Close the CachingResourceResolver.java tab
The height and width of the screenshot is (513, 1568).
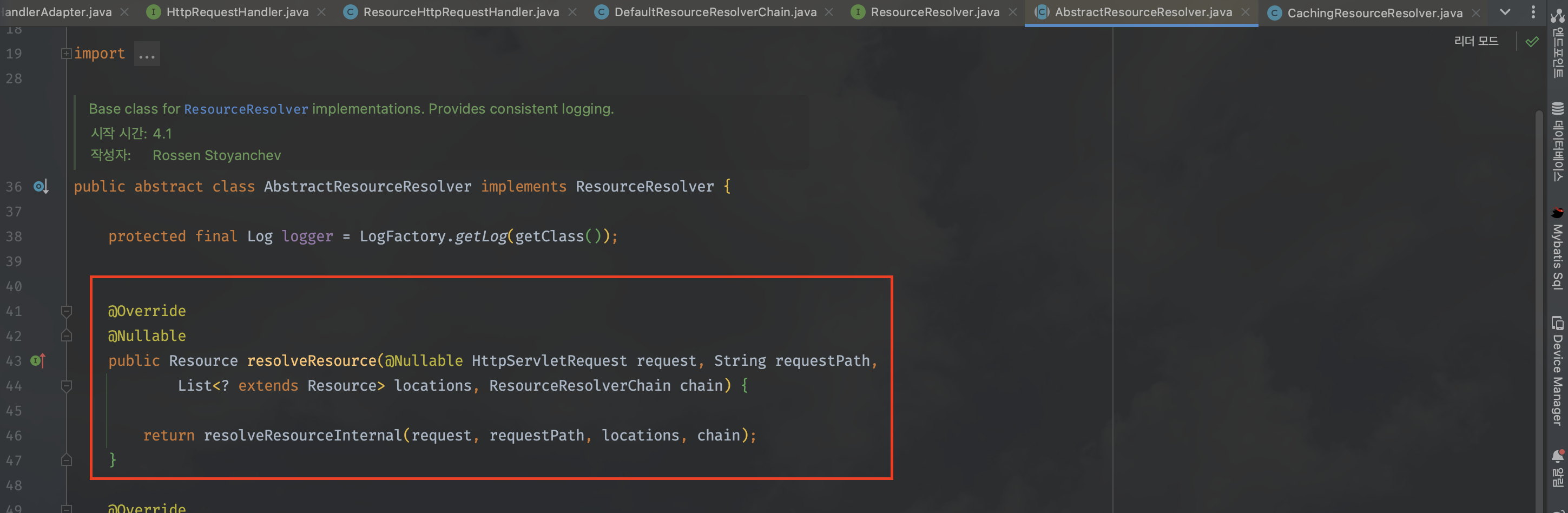1476,13
